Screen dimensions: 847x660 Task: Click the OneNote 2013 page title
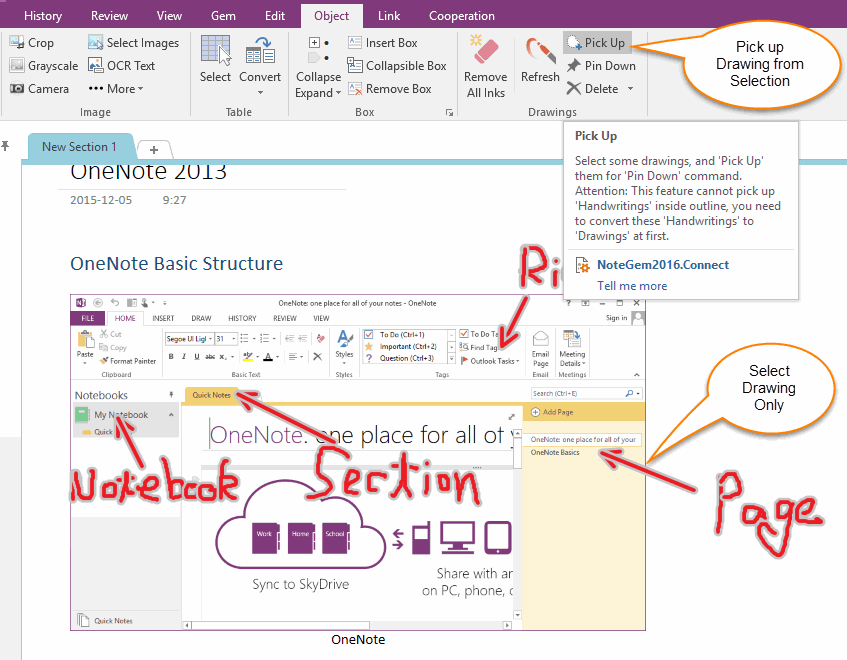(149, 172)
